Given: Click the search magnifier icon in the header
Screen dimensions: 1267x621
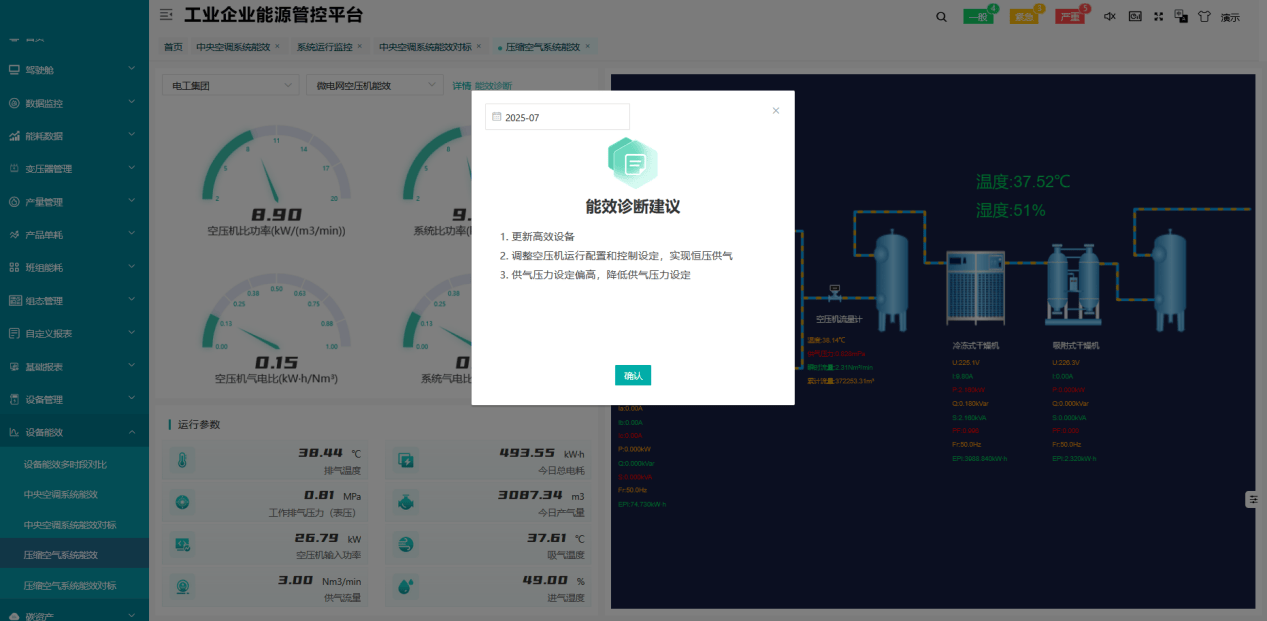Looking at the screenshot, I should pos(940,16).
